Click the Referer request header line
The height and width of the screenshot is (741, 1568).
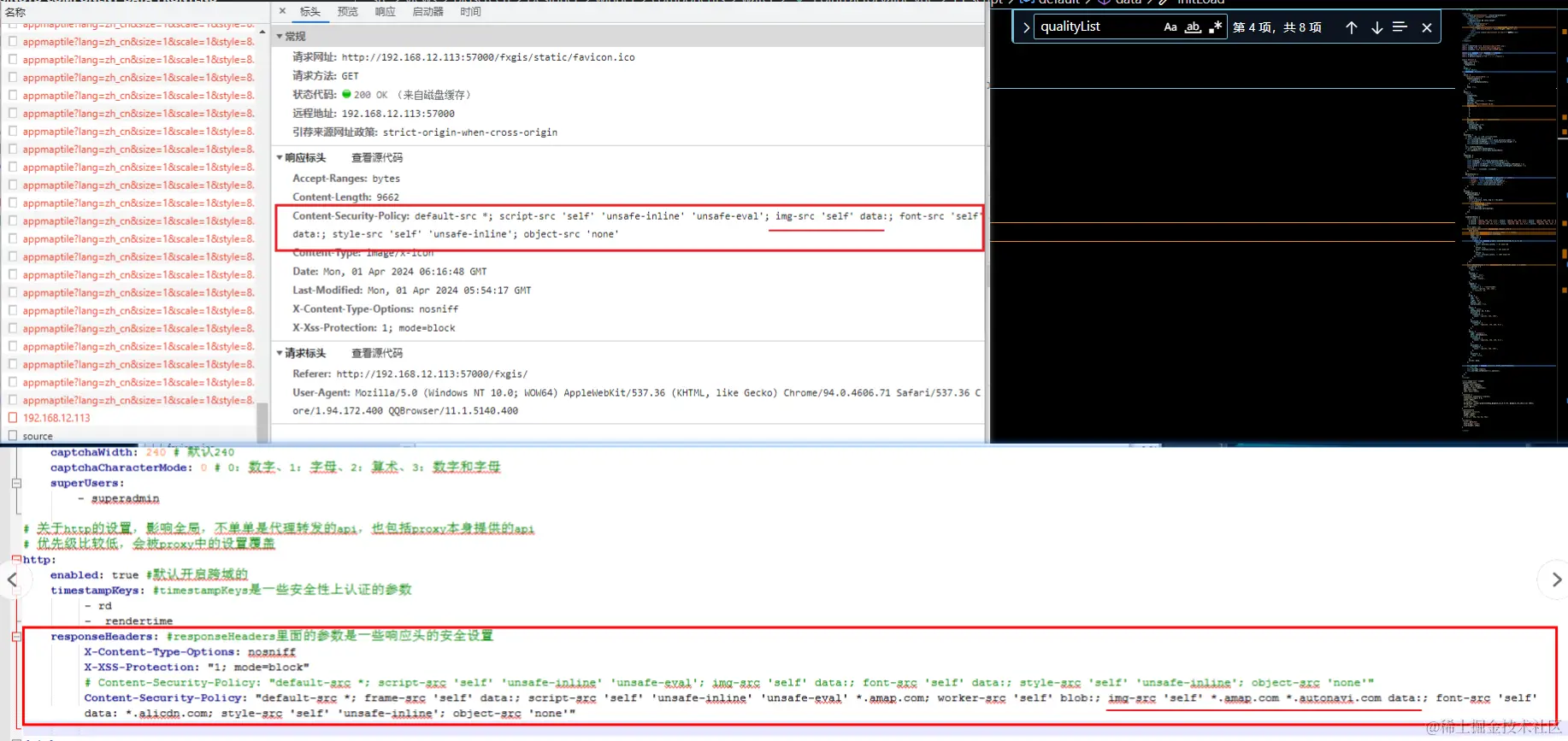point(410,374)
